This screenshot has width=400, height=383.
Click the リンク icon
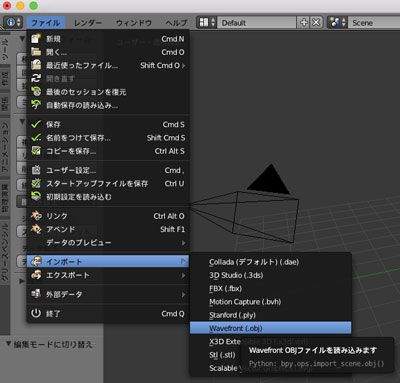[x=36, y=216]
